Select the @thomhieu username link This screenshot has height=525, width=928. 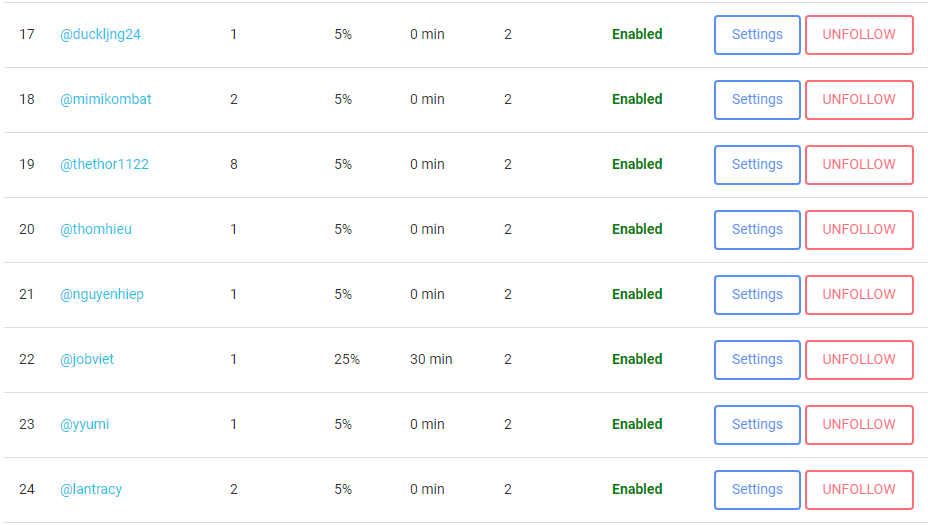96,229
